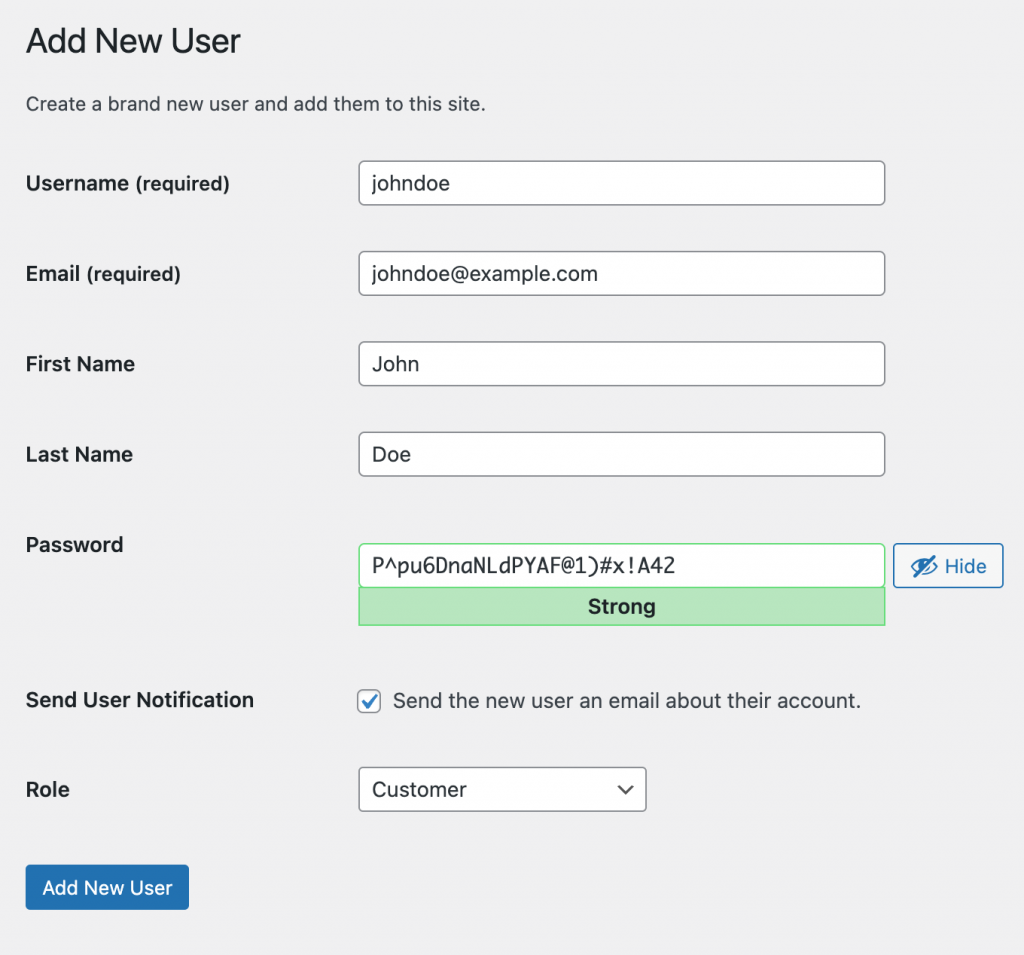
Task: Hide the password with the Hide button
Action: tap(948, 566)
